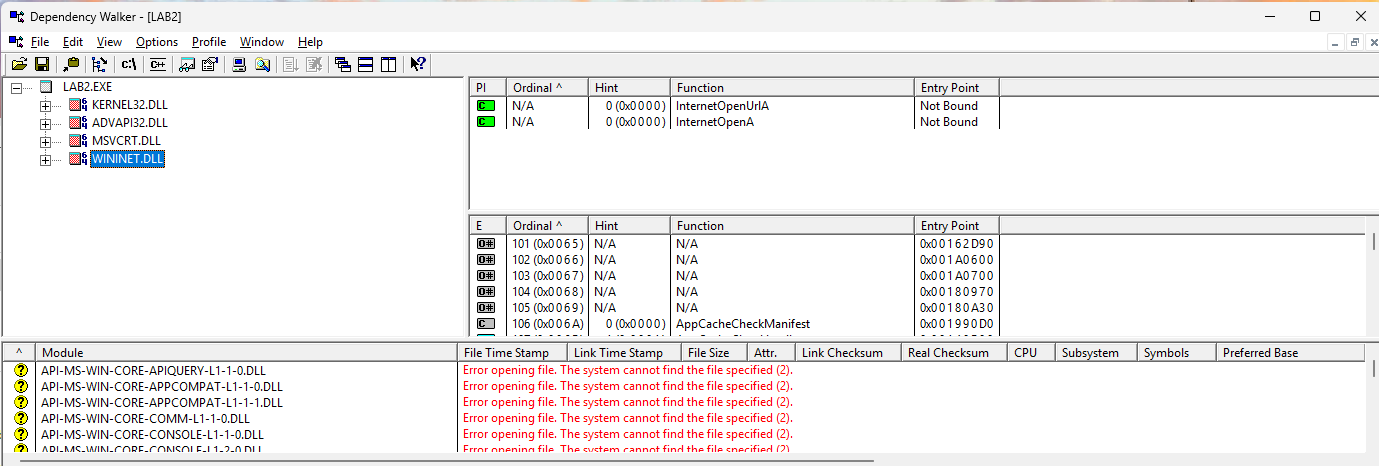The image size is (1379, 466).
Task: Click the Context Help arrow-question icon
Action: tap(418, 64)
